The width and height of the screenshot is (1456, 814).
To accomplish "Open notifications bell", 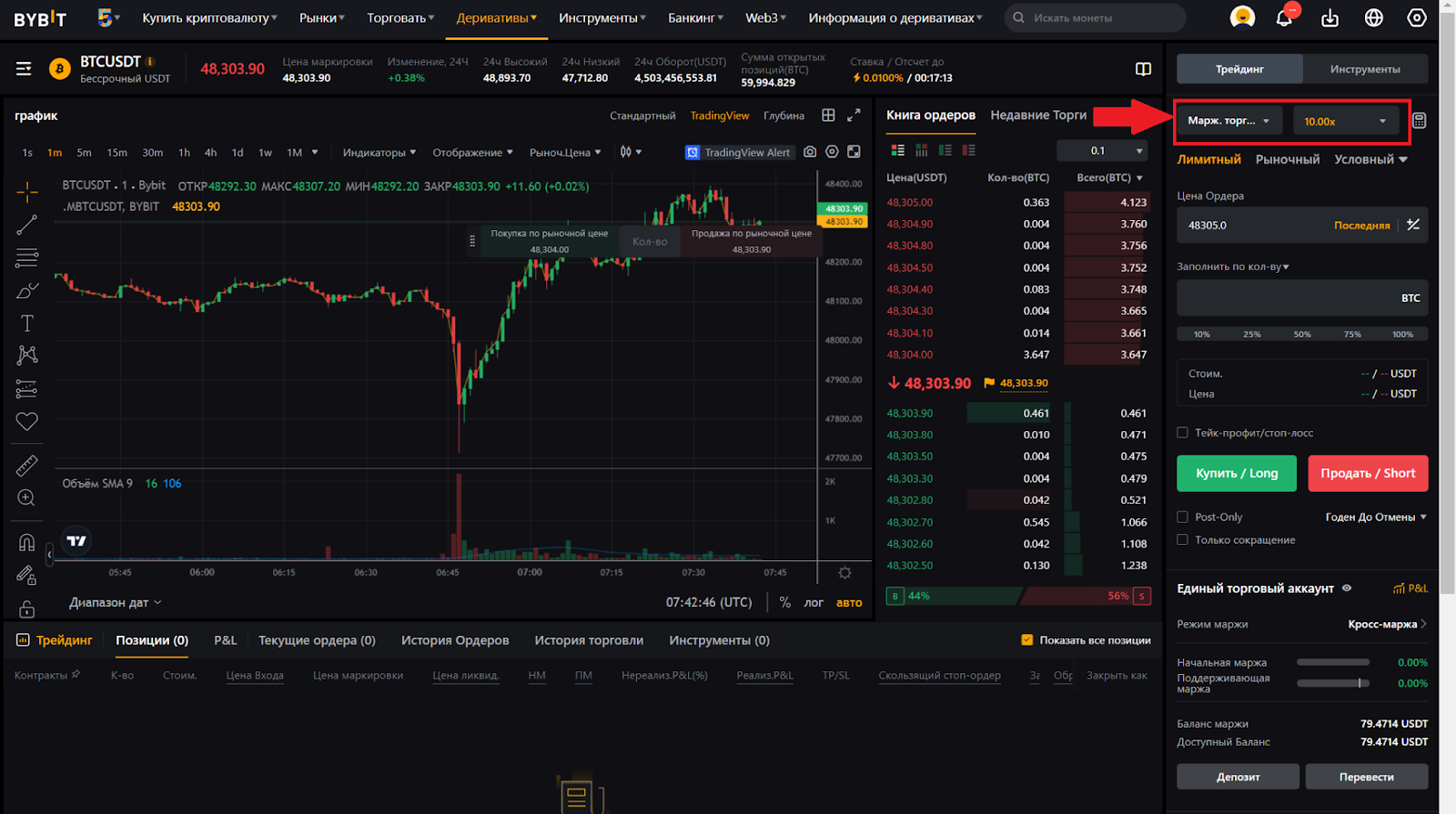I will (1284, 17).
